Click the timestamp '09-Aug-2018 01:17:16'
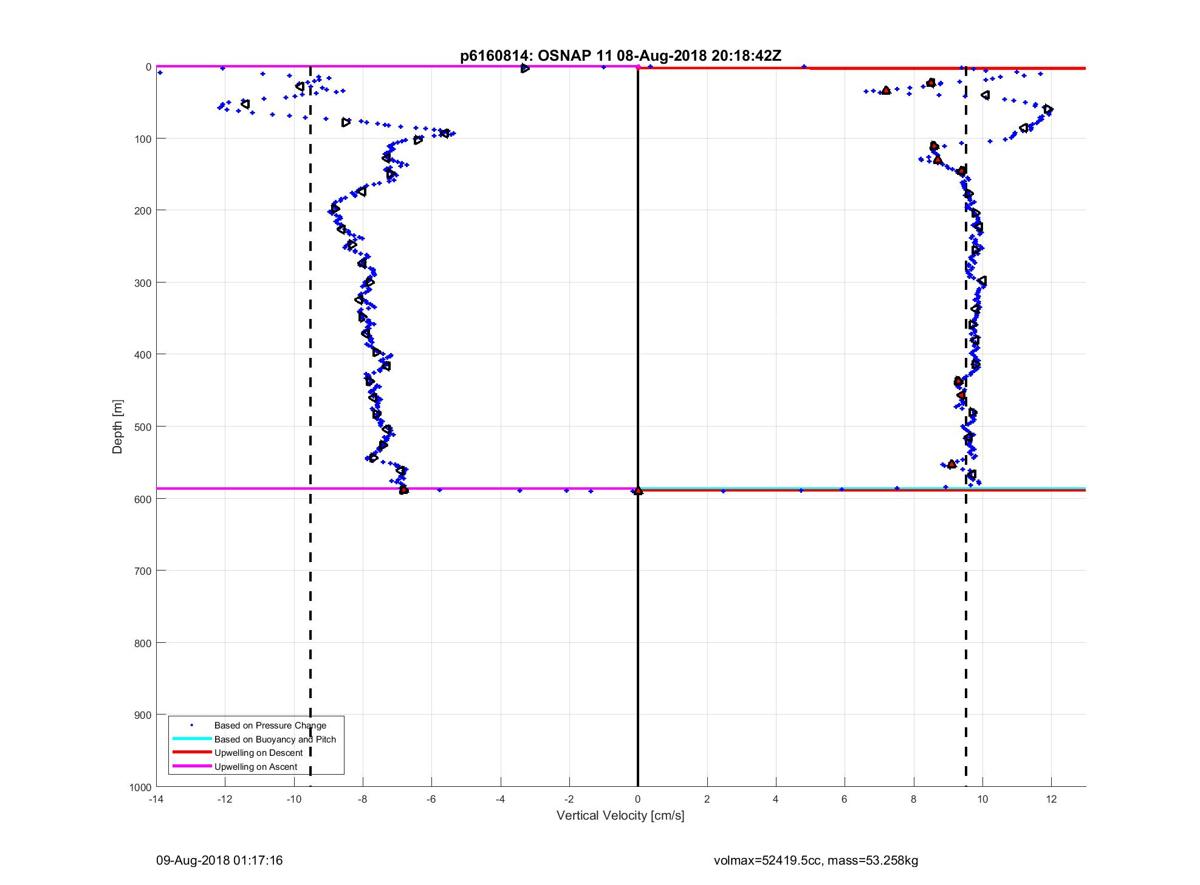Screen dimensions: 1200x885 tap(219, 860)
